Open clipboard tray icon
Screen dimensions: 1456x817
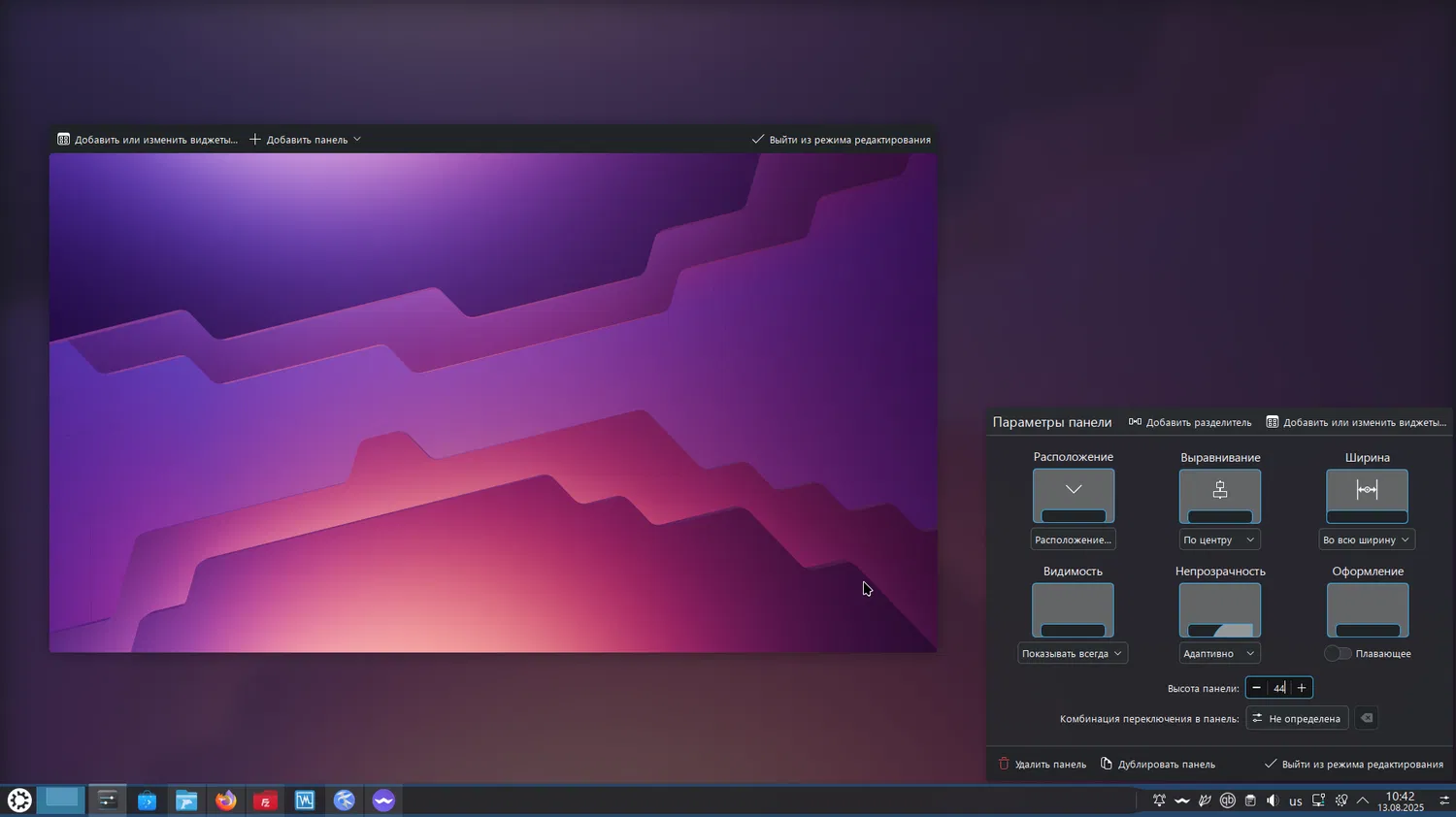pos(1250,801)
